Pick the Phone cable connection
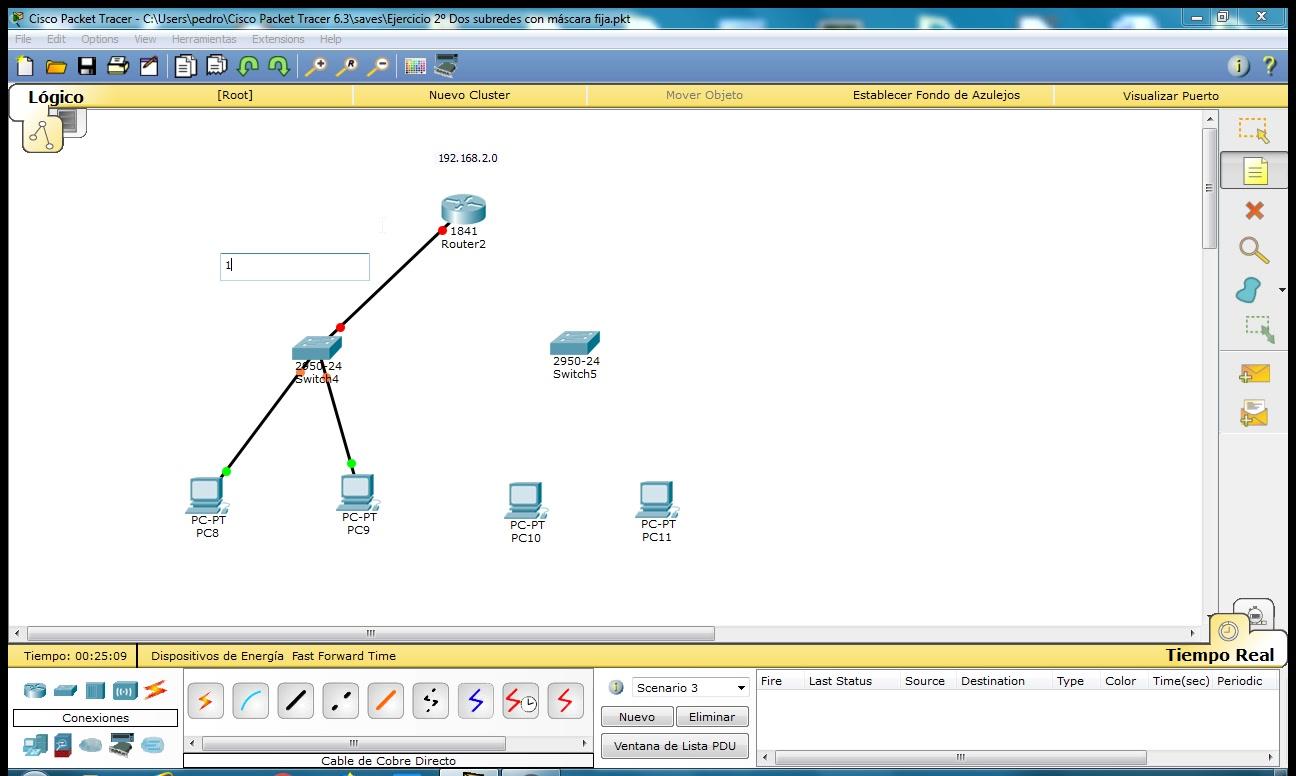This screenshot has height=776, width=1296. pos(430,702)
